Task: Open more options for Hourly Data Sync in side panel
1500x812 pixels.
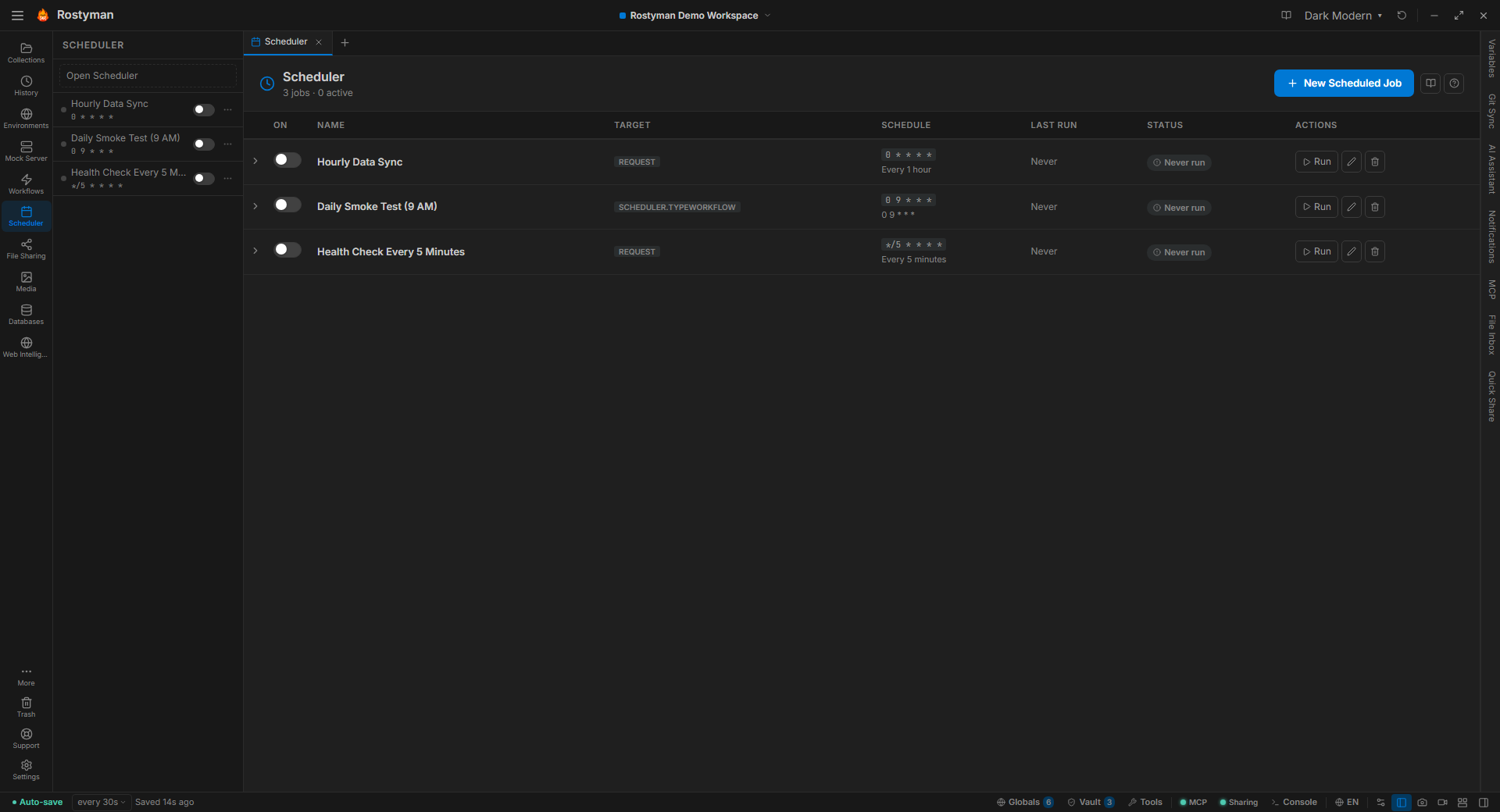Action: tap(227, 110)
